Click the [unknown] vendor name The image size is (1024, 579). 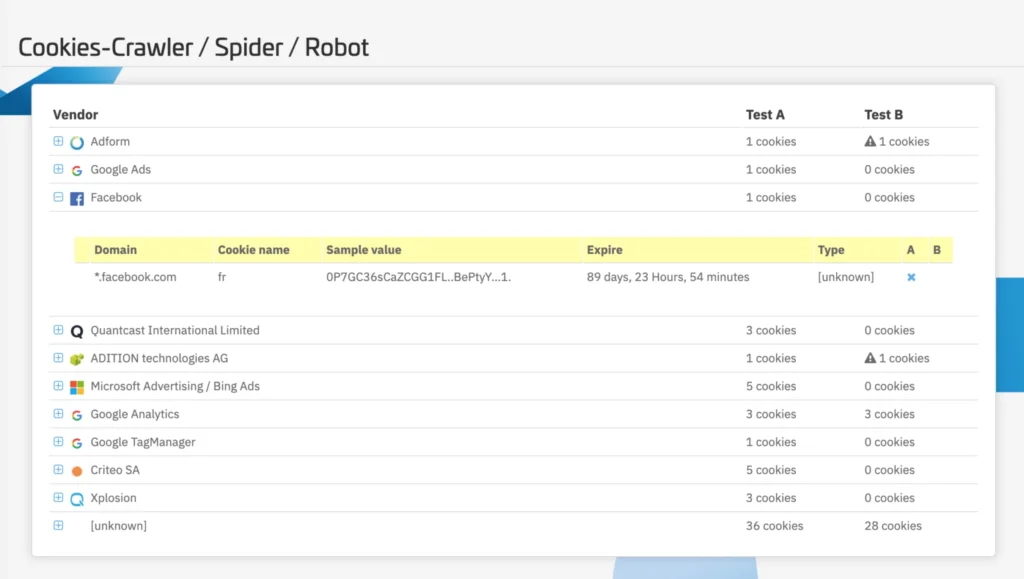tap(118, 525)
